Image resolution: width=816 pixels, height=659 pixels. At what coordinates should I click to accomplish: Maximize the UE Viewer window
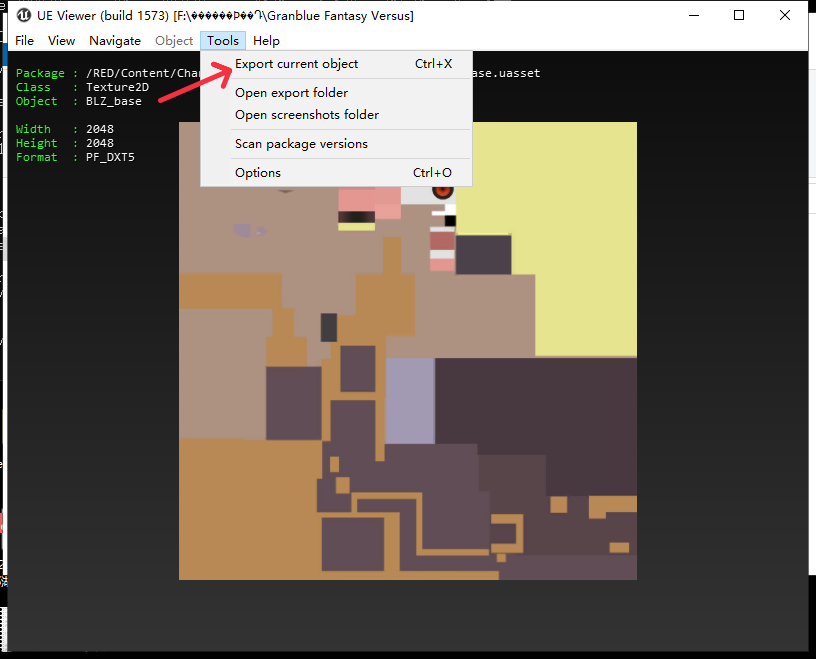pos(739,16)
